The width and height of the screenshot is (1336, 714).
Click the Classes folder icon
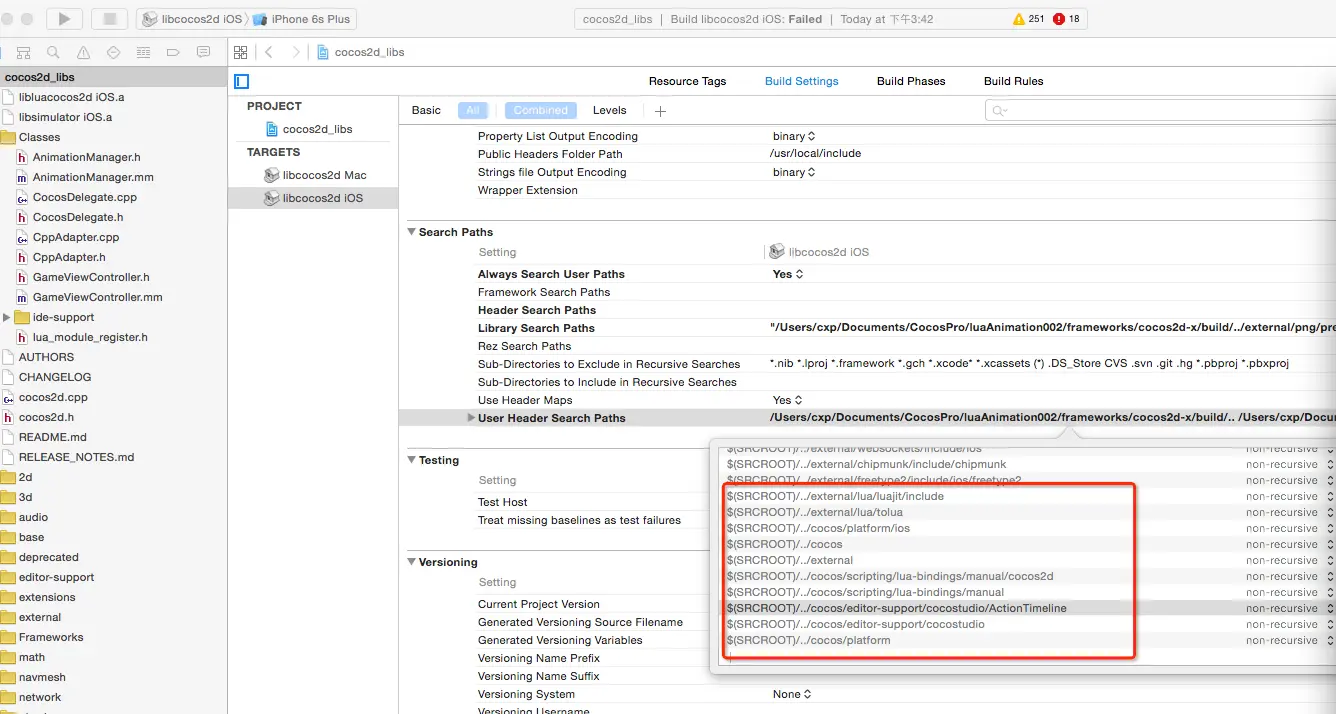point(8,137)
